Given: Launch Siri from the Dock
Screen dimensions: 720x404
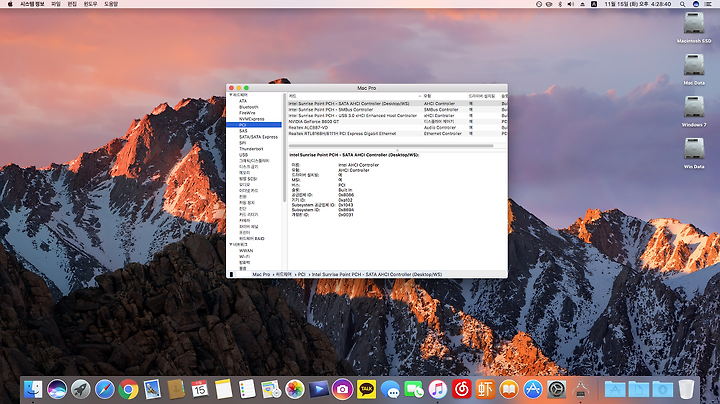Looking at the screenshot, I should (57, 389).
